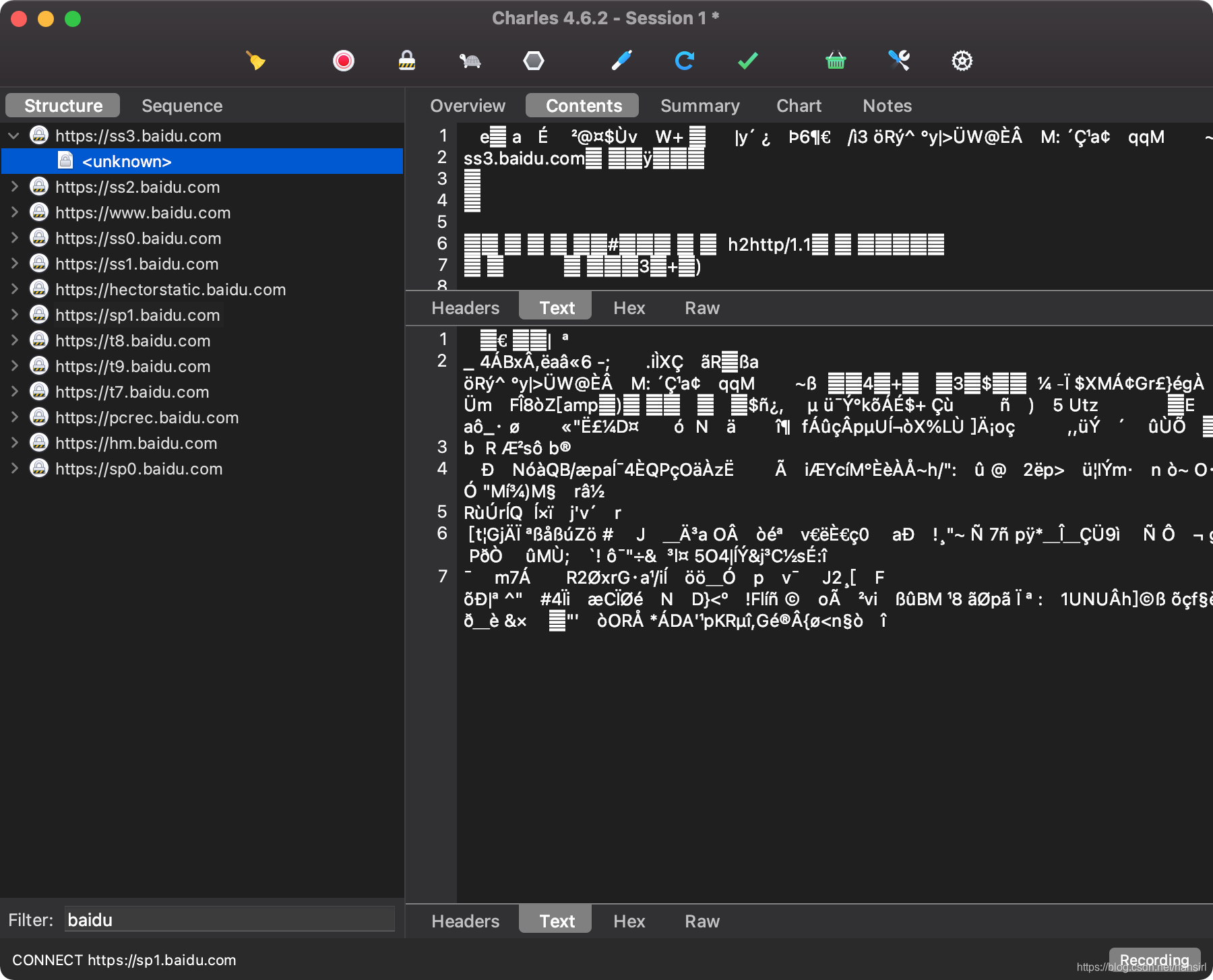Expand the hectorstatic.baidu.com host

coord(13,289)
